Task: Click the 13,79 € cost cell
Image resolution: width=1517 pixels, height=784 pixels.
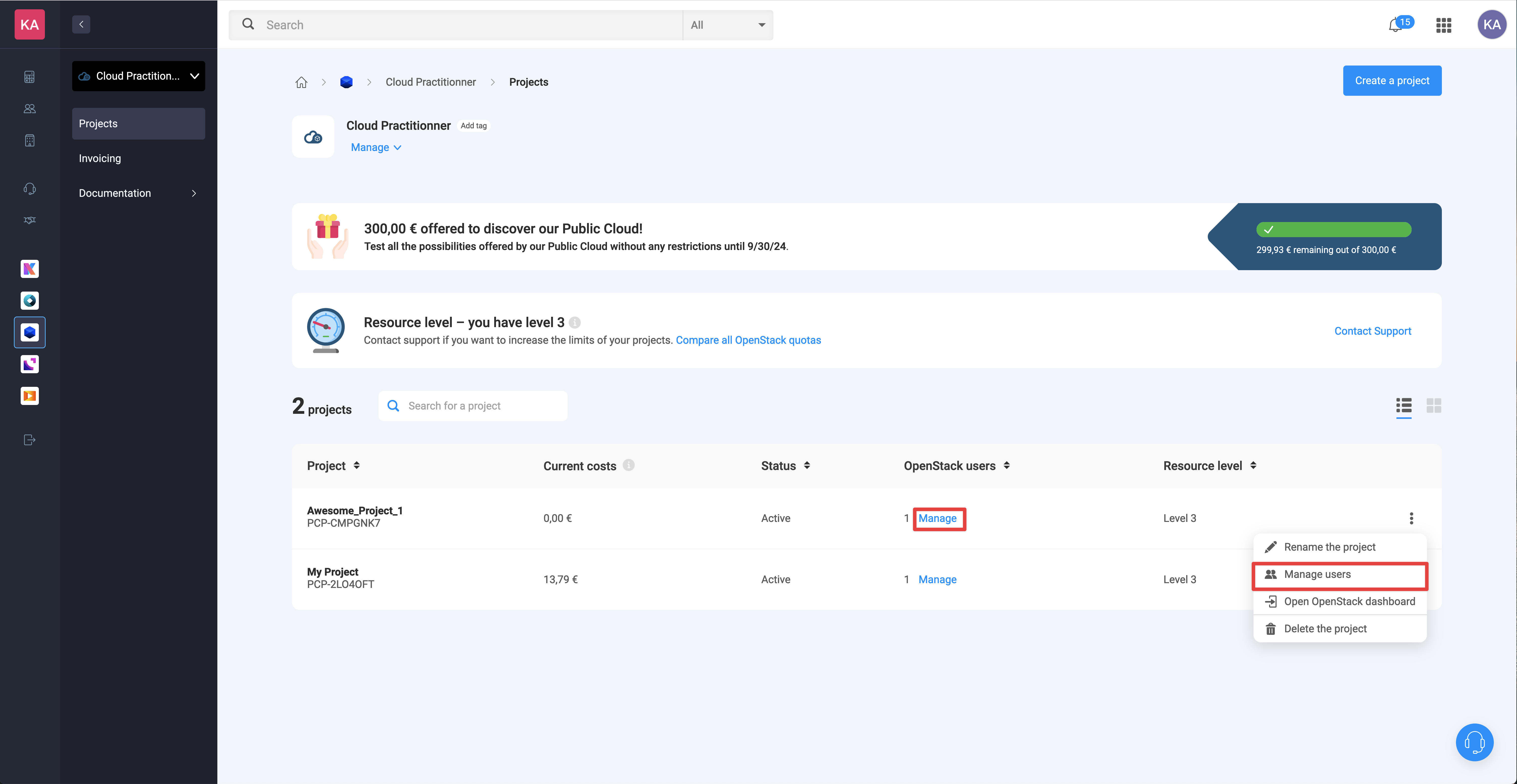Action: click(x=560, y=580)
